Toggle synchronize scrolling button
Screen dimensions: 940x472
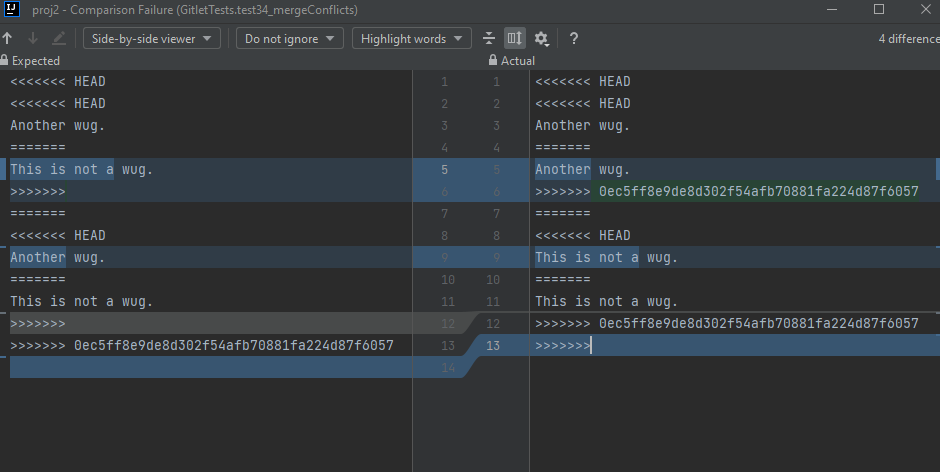(515, 38)
